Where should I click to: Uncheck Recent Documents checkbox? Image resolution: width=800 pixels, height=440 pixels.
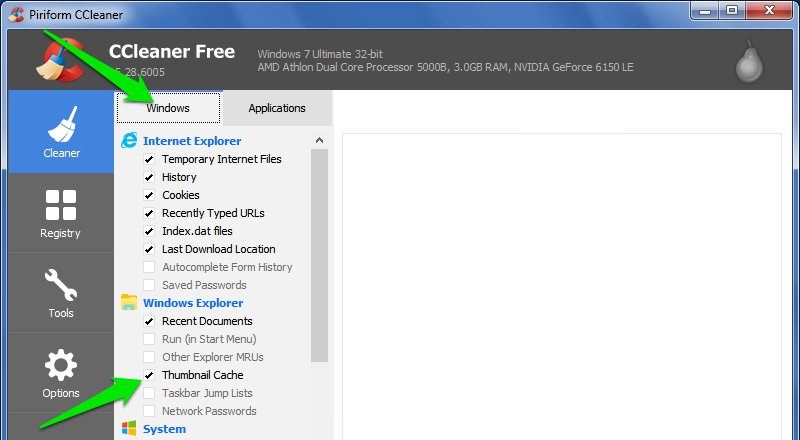(x=149, y=321)
